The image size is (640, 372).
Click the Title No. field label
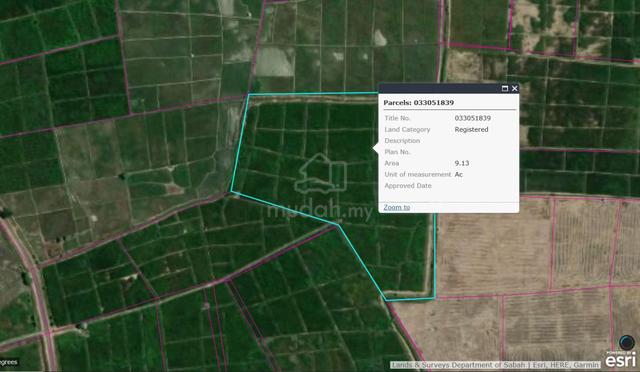(x=397, y=118)
